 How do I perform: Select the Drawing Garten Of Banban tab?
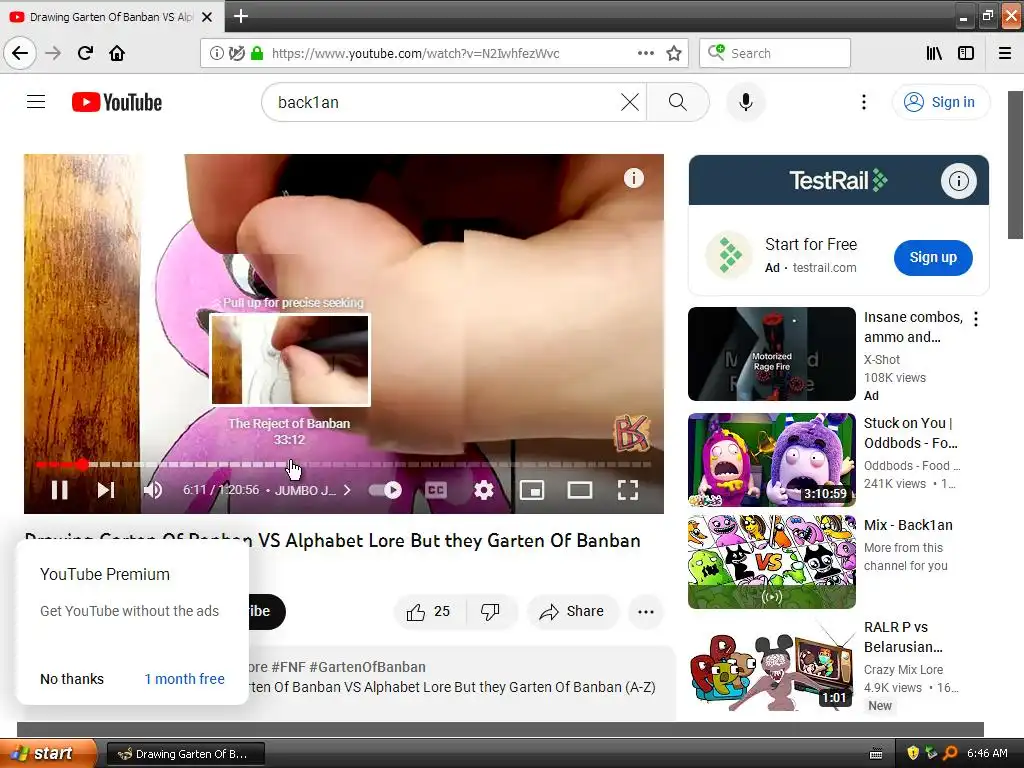coord(111,17)
